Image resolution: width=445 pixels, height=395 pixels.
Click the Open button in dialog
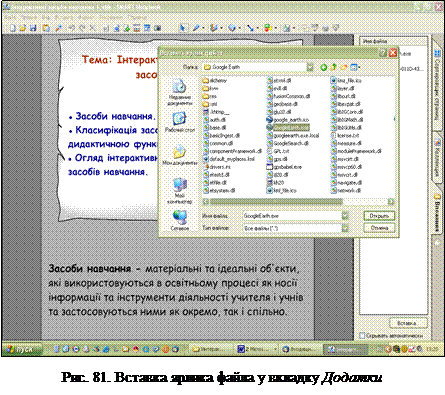[x=379, y=216]
